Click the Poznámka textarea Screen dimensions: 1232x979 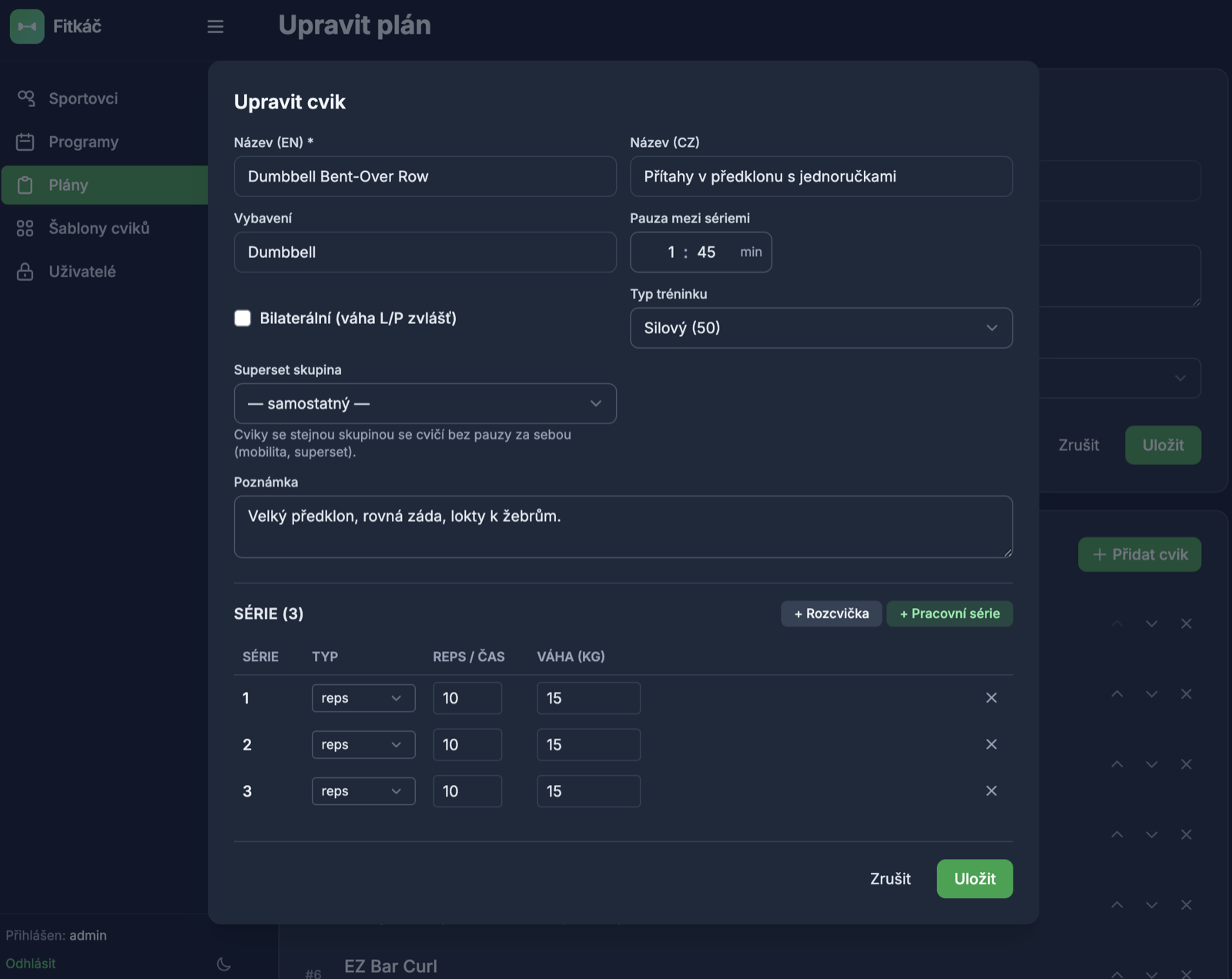click(623, 526)
